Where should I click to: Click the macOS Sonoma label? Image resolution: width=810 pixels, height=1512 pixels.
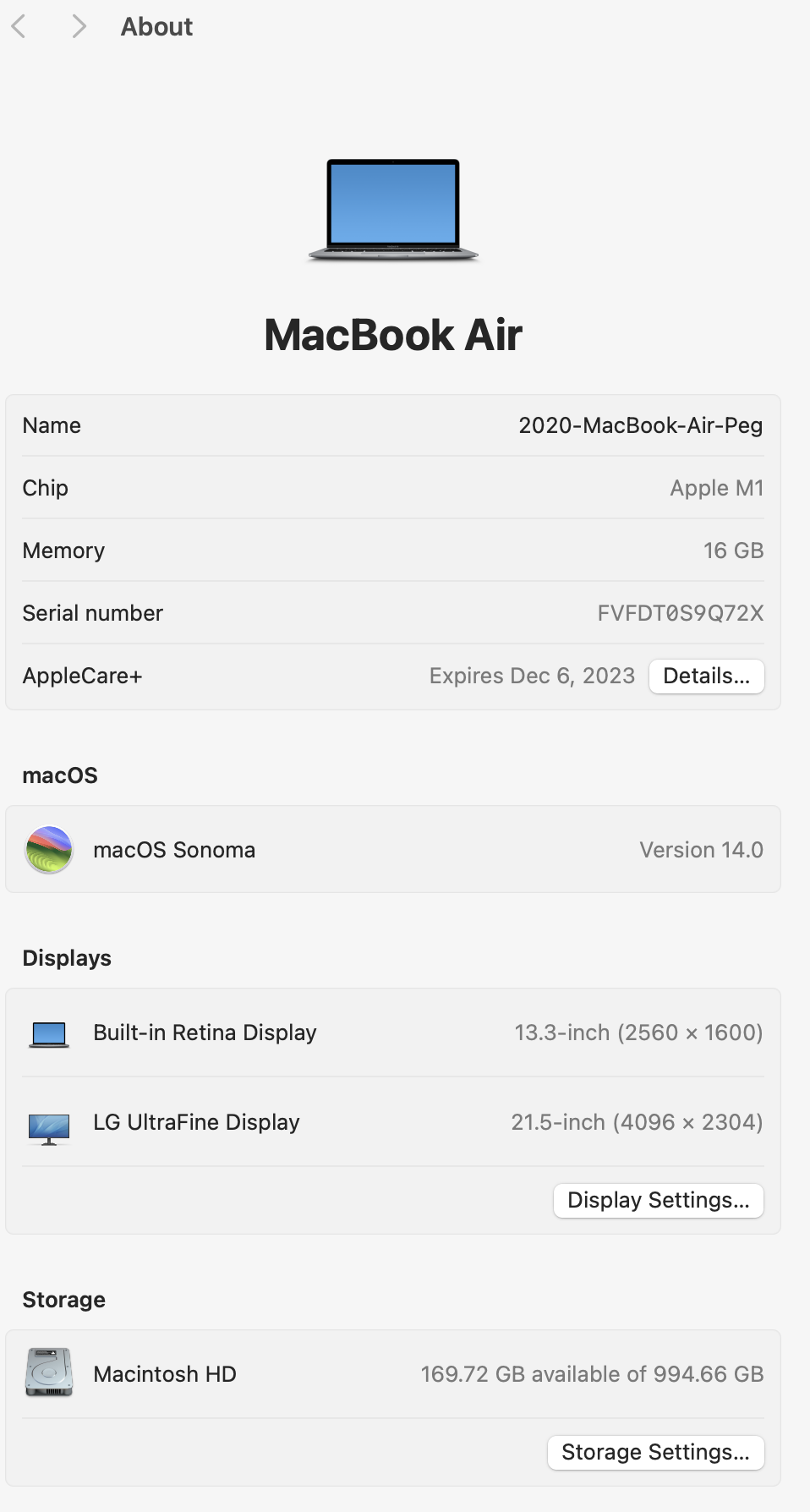tap(174, 850)
